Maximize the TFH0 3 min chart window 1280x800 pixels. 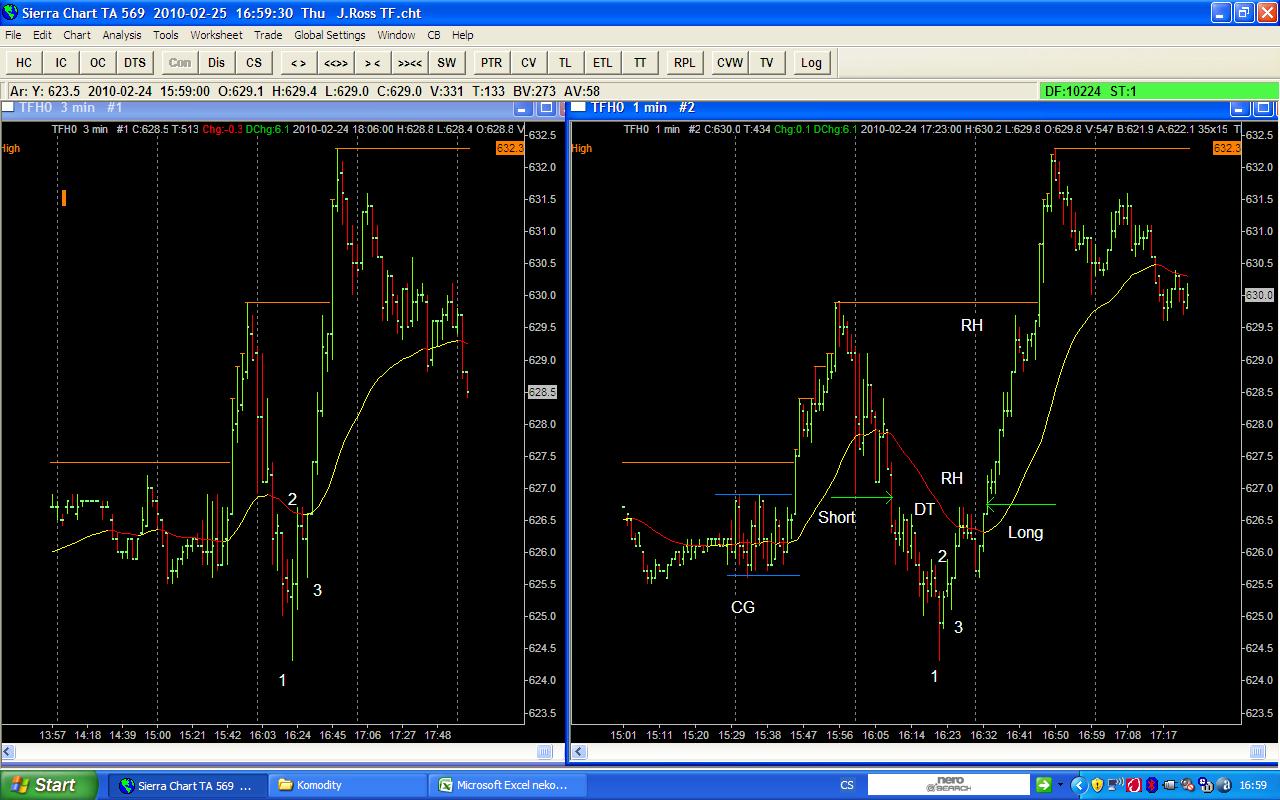click(546, 108)
